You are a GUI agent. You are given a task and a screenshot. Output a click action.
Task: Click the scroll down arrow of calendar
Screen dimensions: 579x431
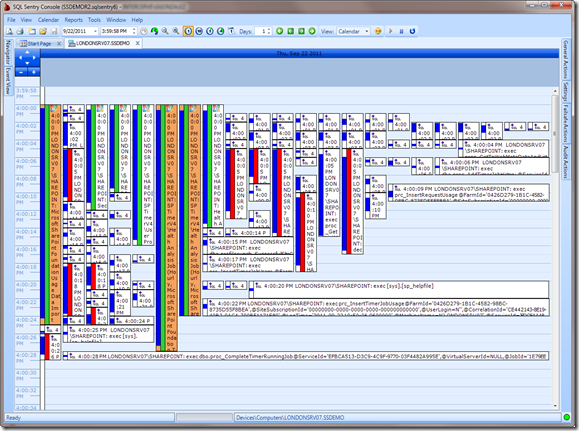555,406
